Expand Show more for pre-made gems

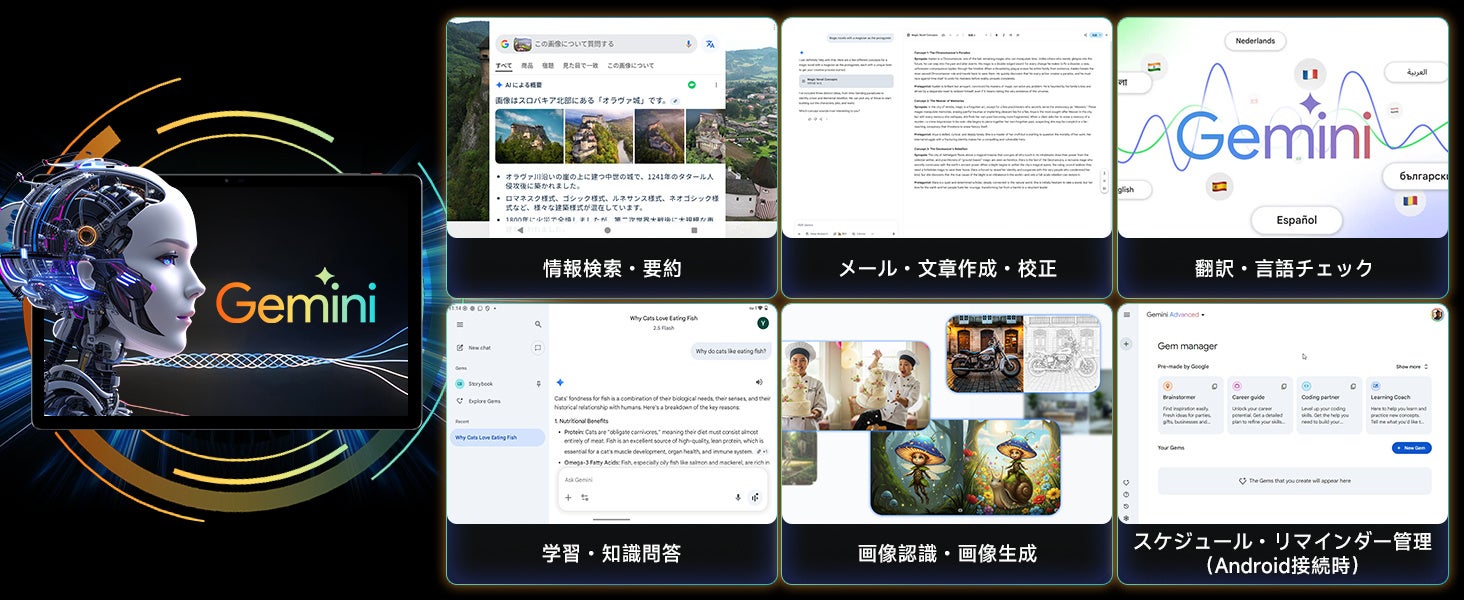pos(1412,367)
